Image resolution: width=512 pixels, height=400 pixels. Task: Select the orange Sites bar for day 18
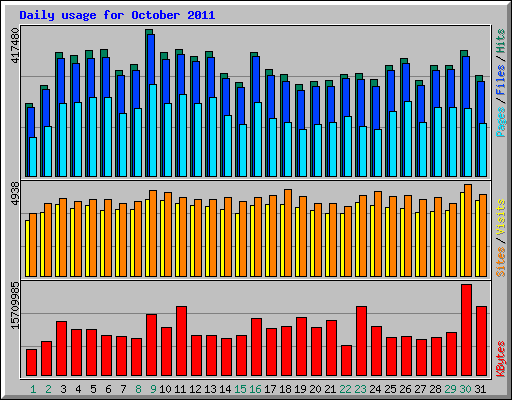(288, 233)
